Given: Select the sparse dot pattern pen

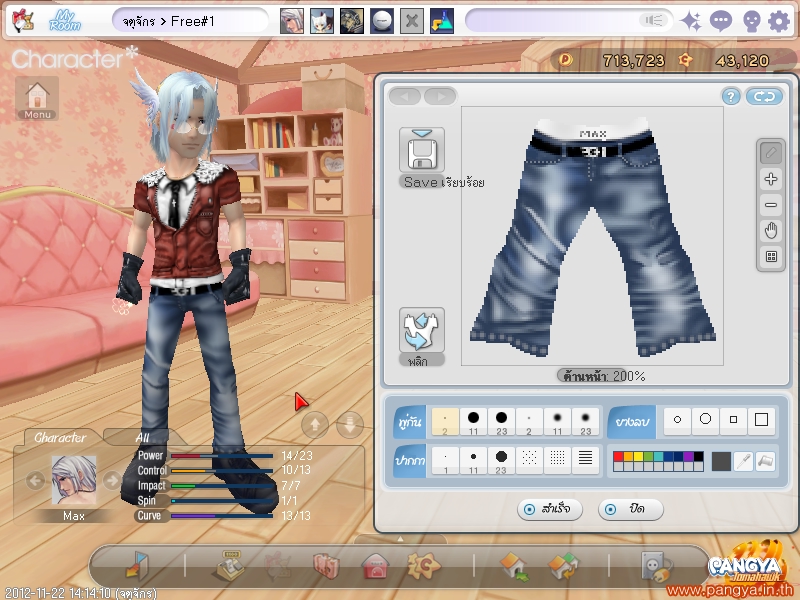Looking at the screenshot, I should (529, 461).
